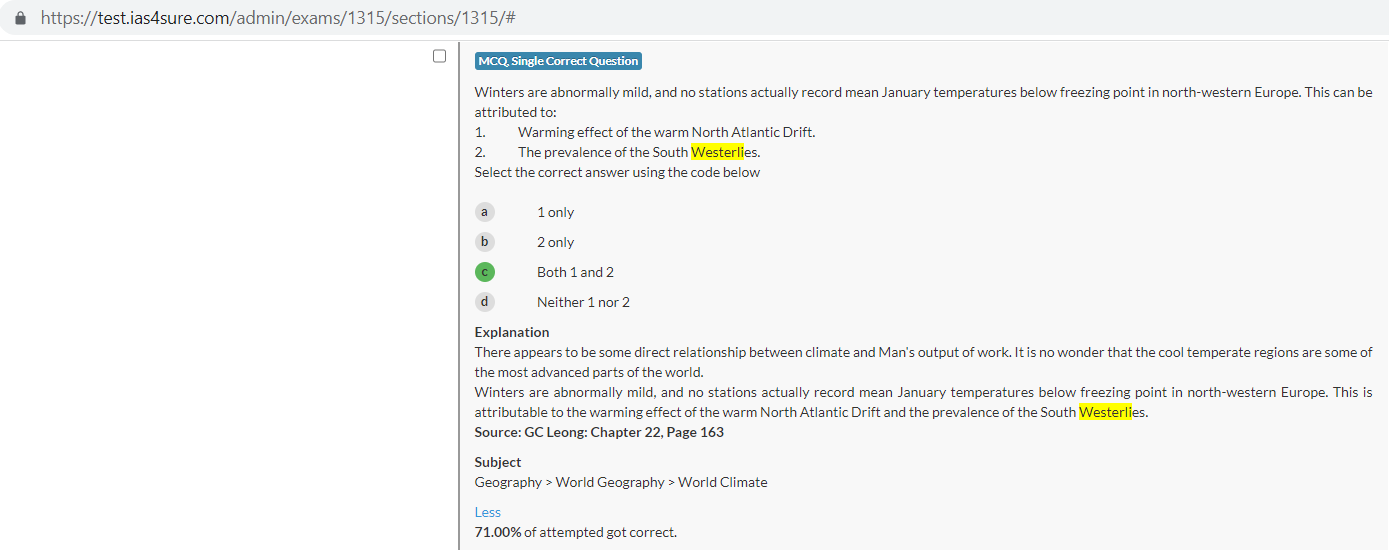Focus the test.ias4sure.com URL field
Viewport: 1389px width, 550px height.
pos(278,18)
